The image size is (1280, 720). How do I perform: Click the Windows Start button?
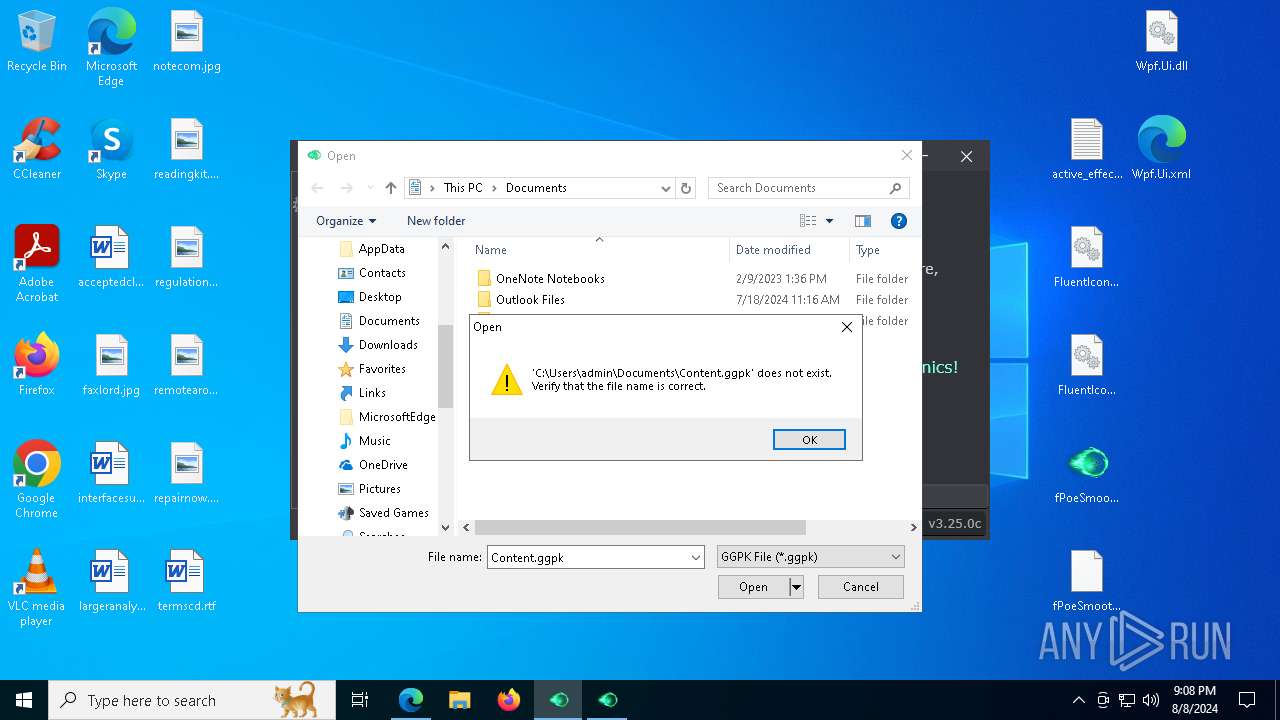[x=24, y=700]
